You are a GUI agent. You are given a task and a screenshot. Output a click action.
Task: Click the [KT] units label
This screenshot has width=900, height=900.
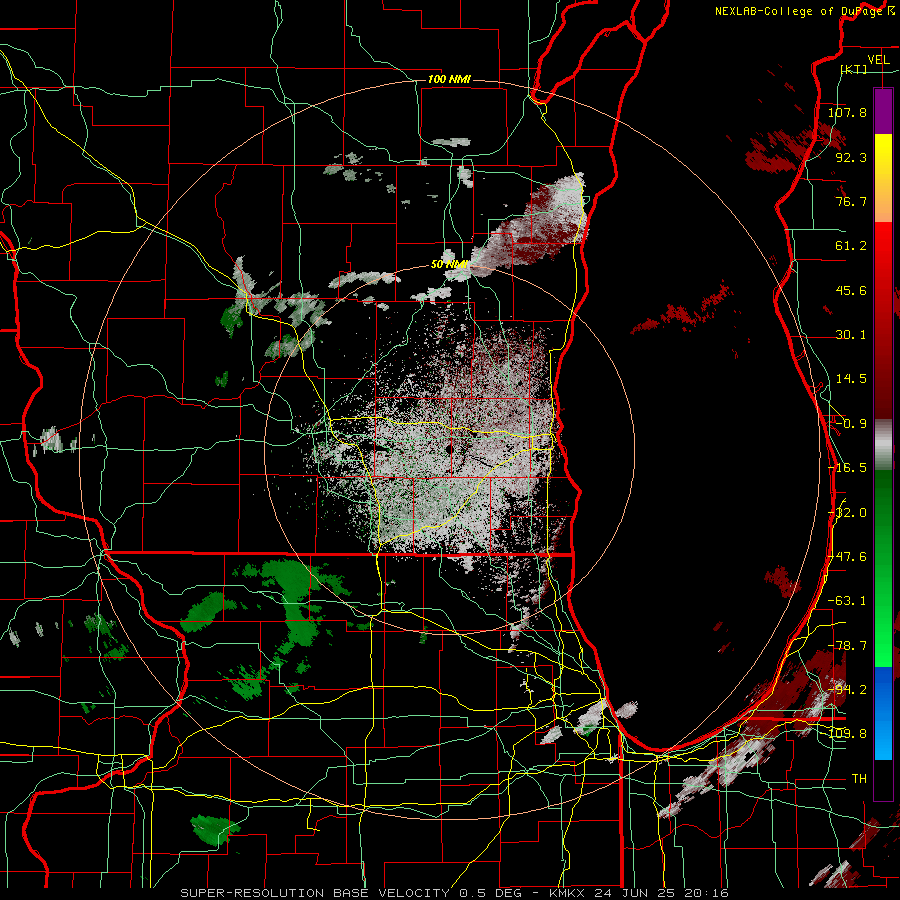854,69
